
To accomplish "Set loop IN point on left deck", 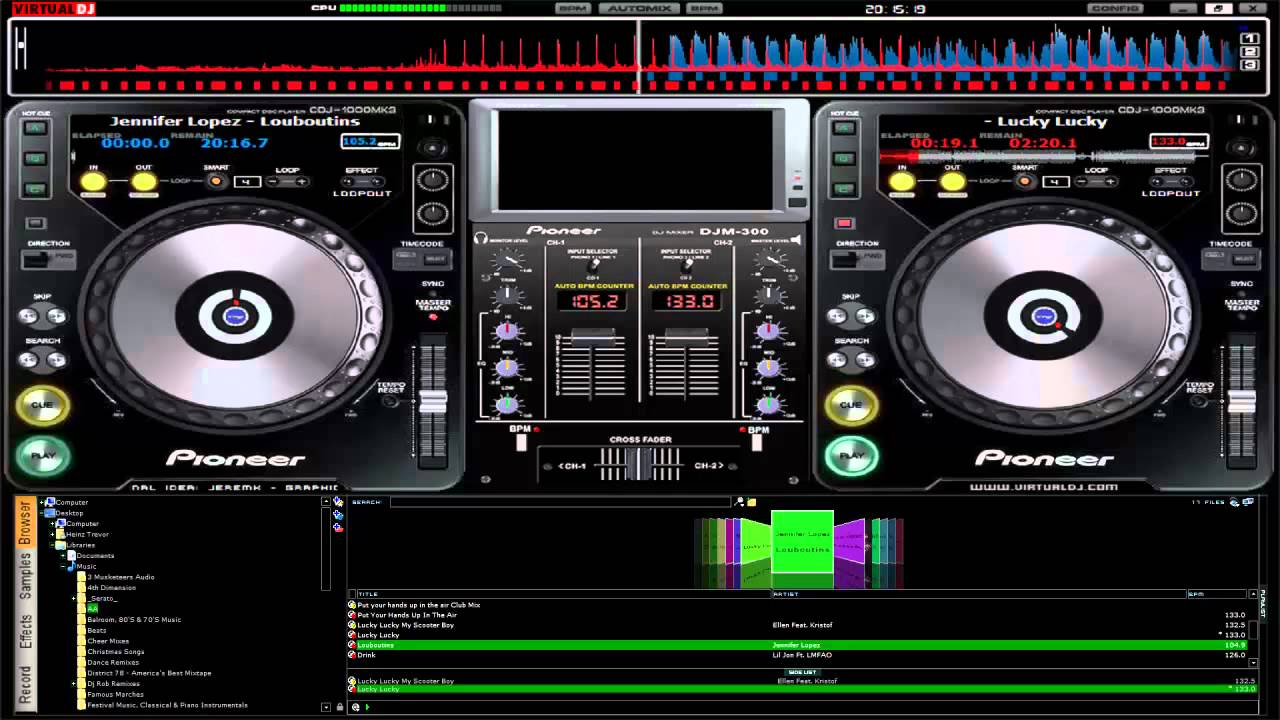I will pos(93,181).
